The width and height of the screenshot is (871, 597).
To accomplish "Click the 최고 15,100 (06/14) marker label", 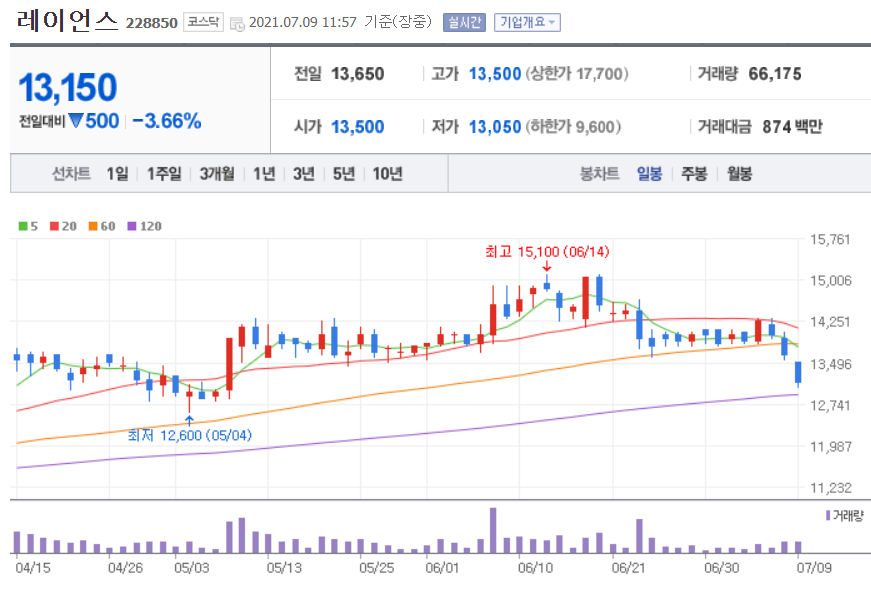I will (547, 252).
